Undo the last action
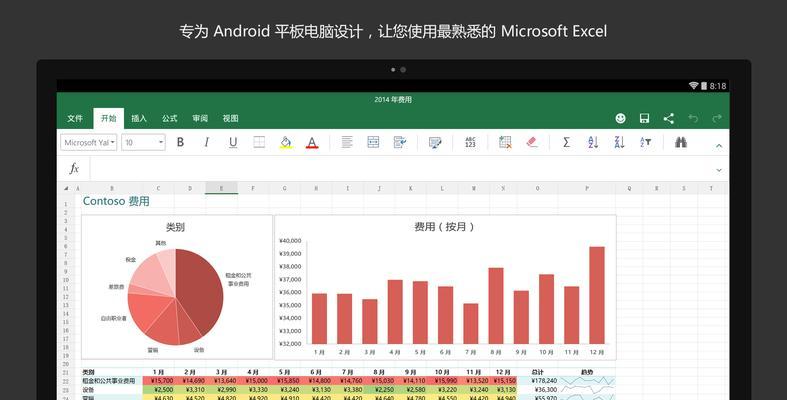Image resolution: width=787 pixels, height=400 pixels. [693, 118]
